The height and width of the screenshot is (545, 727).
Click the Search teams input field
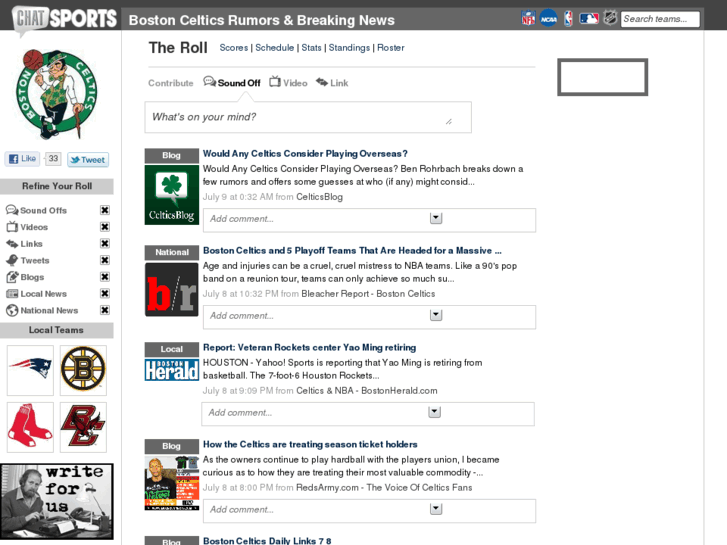coord(660,19)
